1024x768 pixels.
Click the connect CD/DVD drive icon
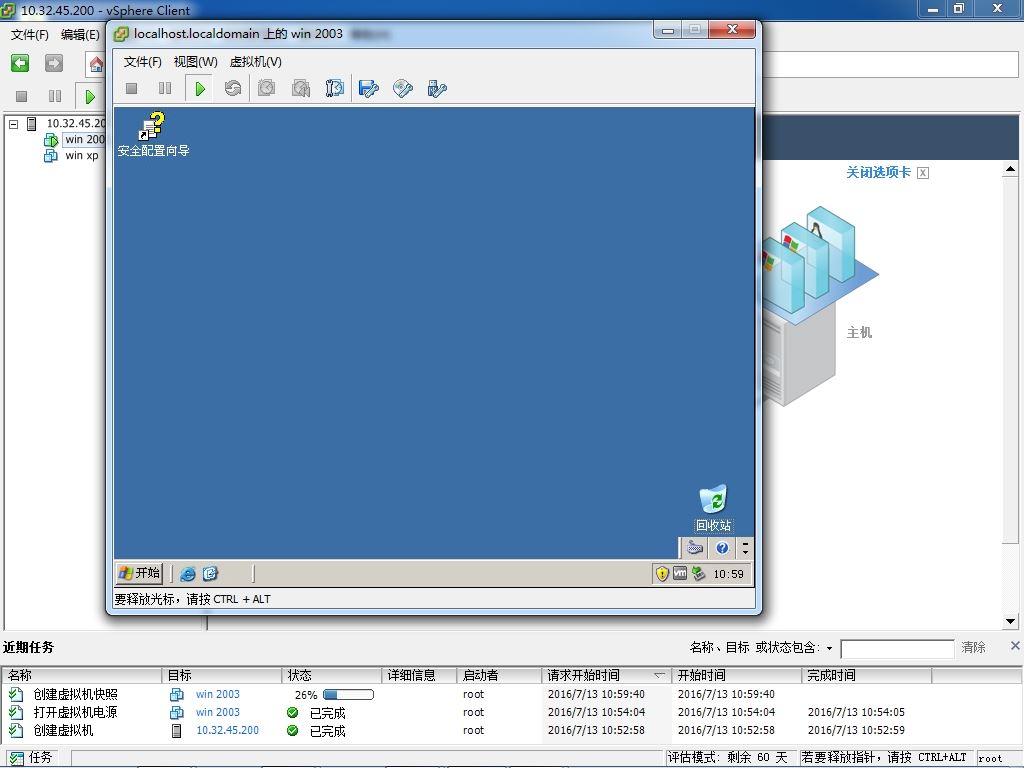click(403, 88)
